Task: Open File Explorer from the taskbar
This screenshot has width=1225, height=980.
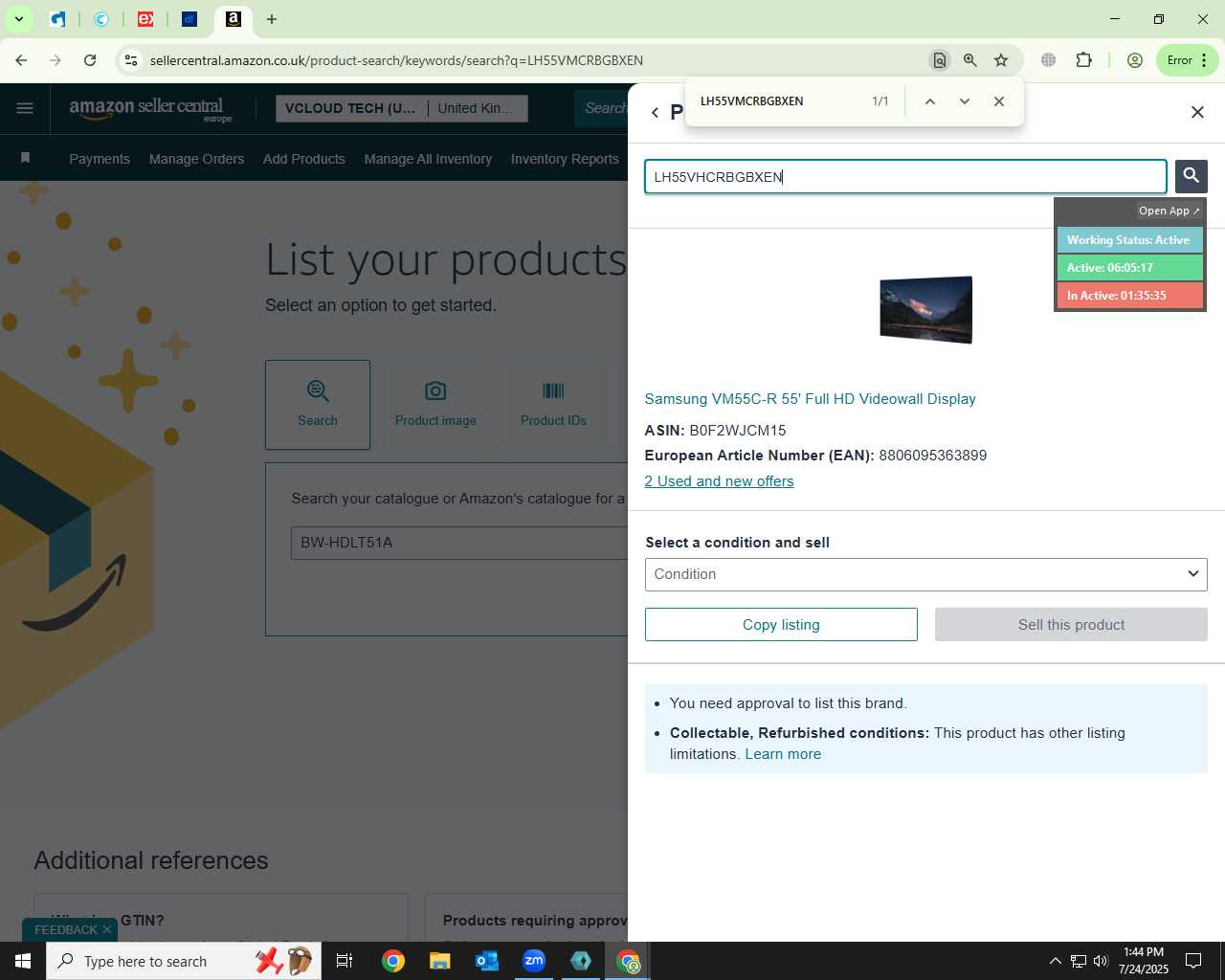Action: (x=439, y=961)
